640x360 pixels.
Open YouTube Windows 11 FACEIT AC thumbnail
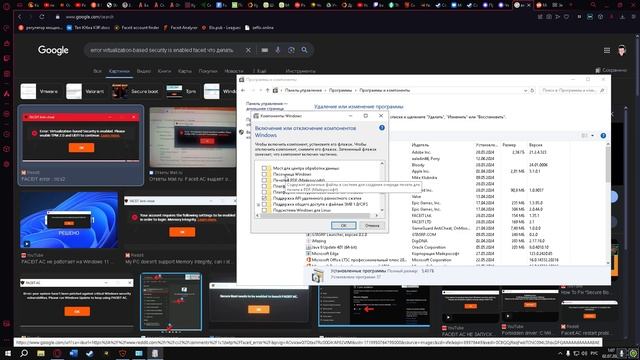(69, 220)
